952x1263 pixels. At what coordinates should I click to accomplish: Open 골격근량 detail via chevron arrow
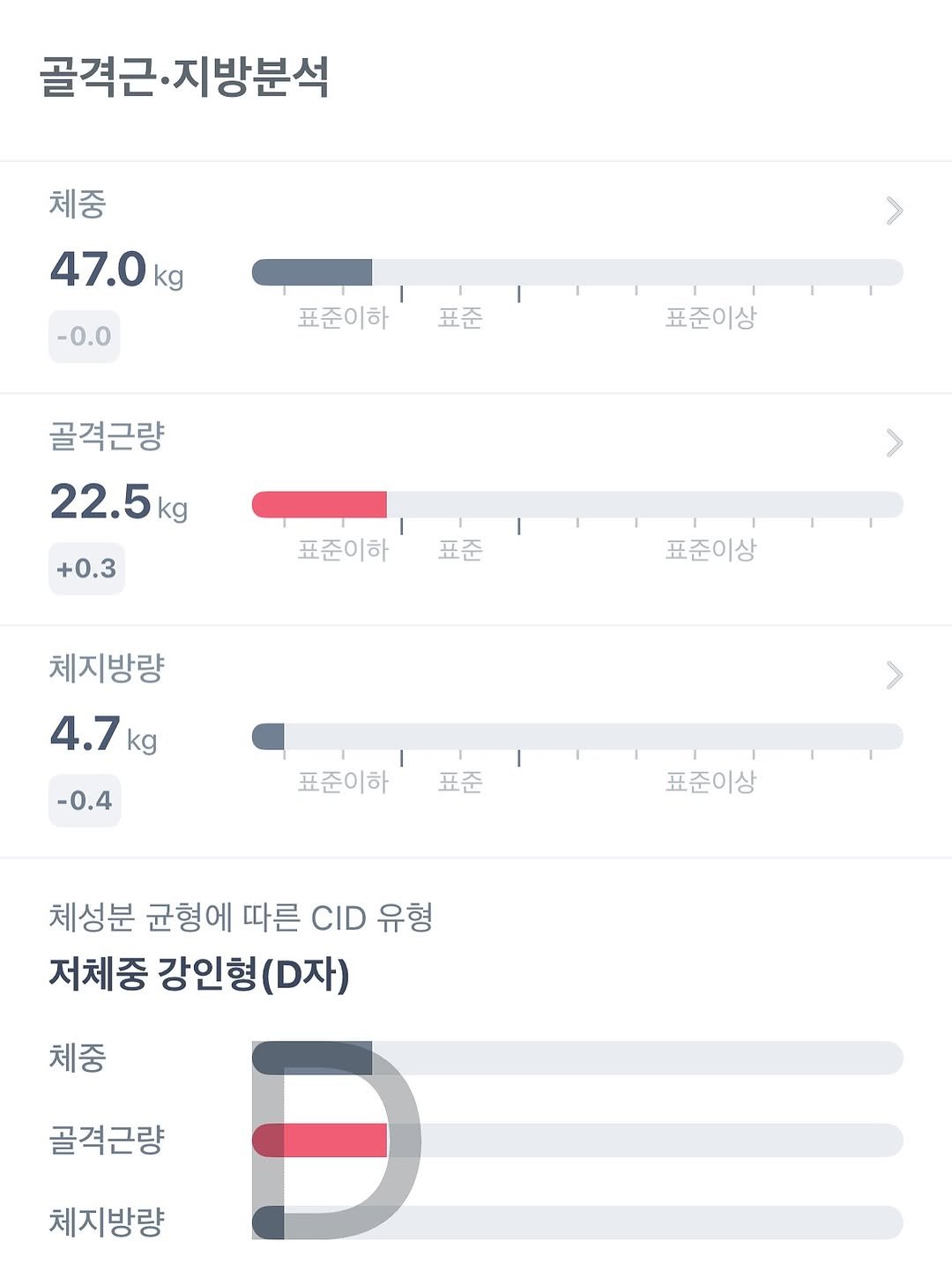click(x=894, y=442)
